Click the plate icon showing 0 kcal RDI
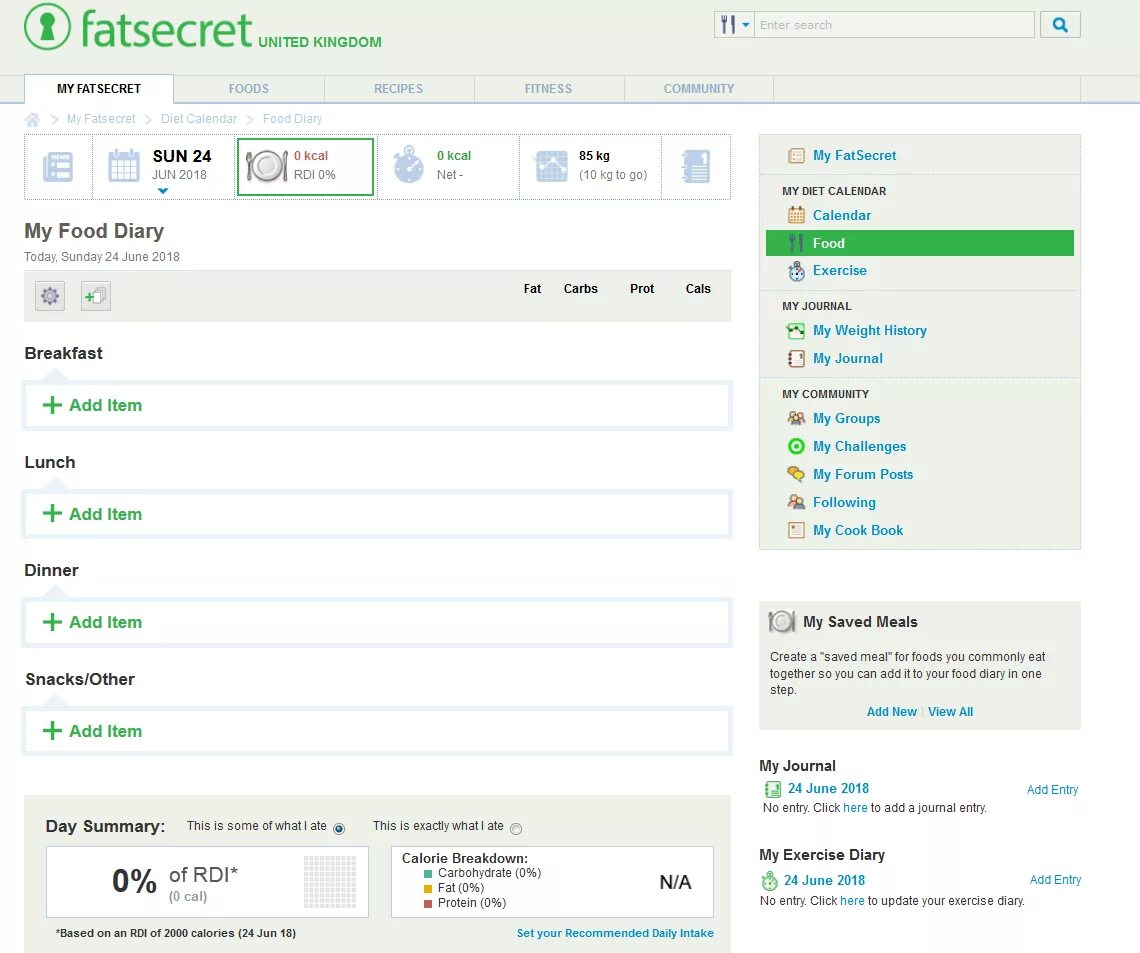 click(x=267, y=166)
